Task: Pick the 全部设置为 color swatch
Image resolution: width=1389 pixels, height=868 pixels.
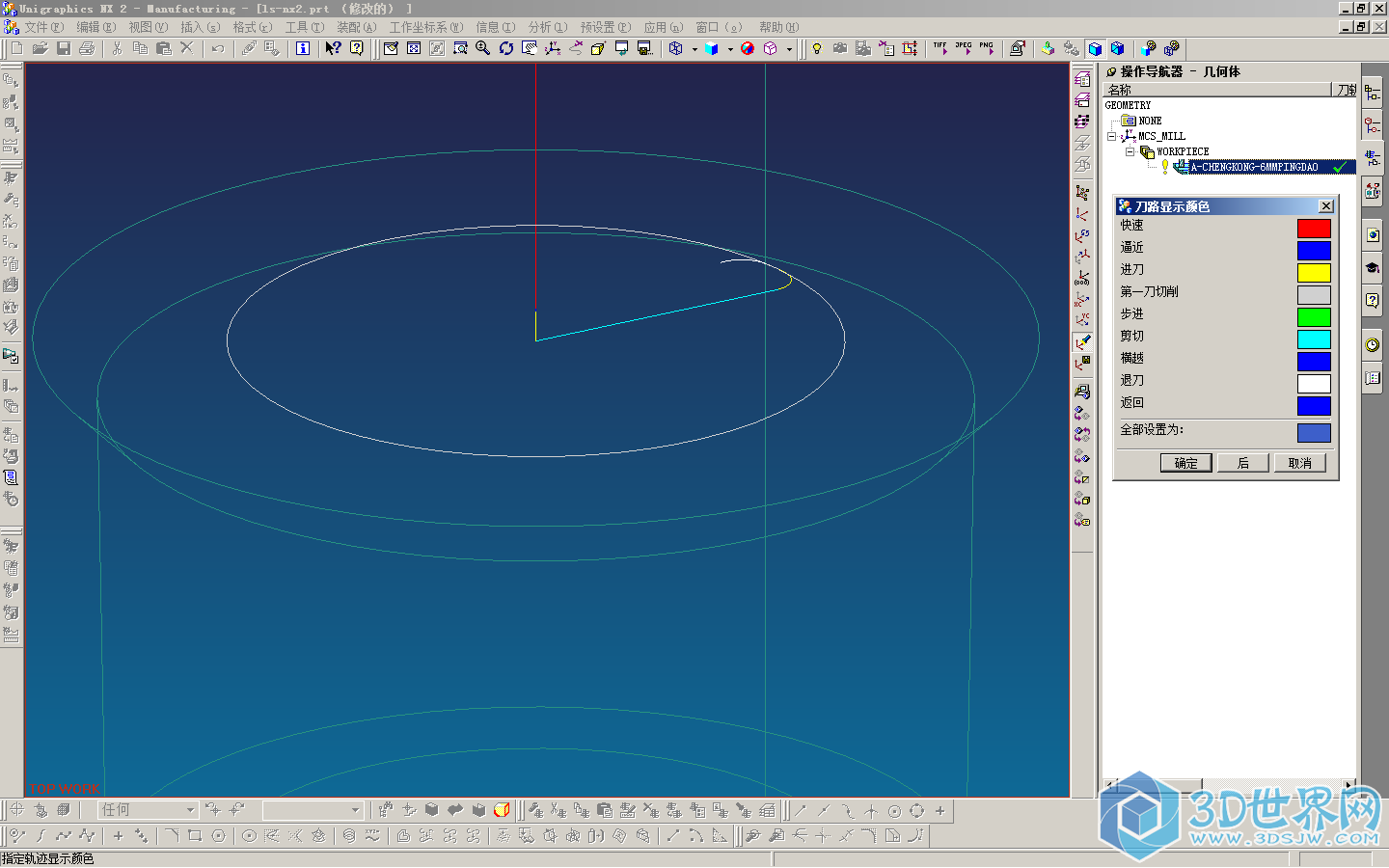Action: (x=1314, y=433)
